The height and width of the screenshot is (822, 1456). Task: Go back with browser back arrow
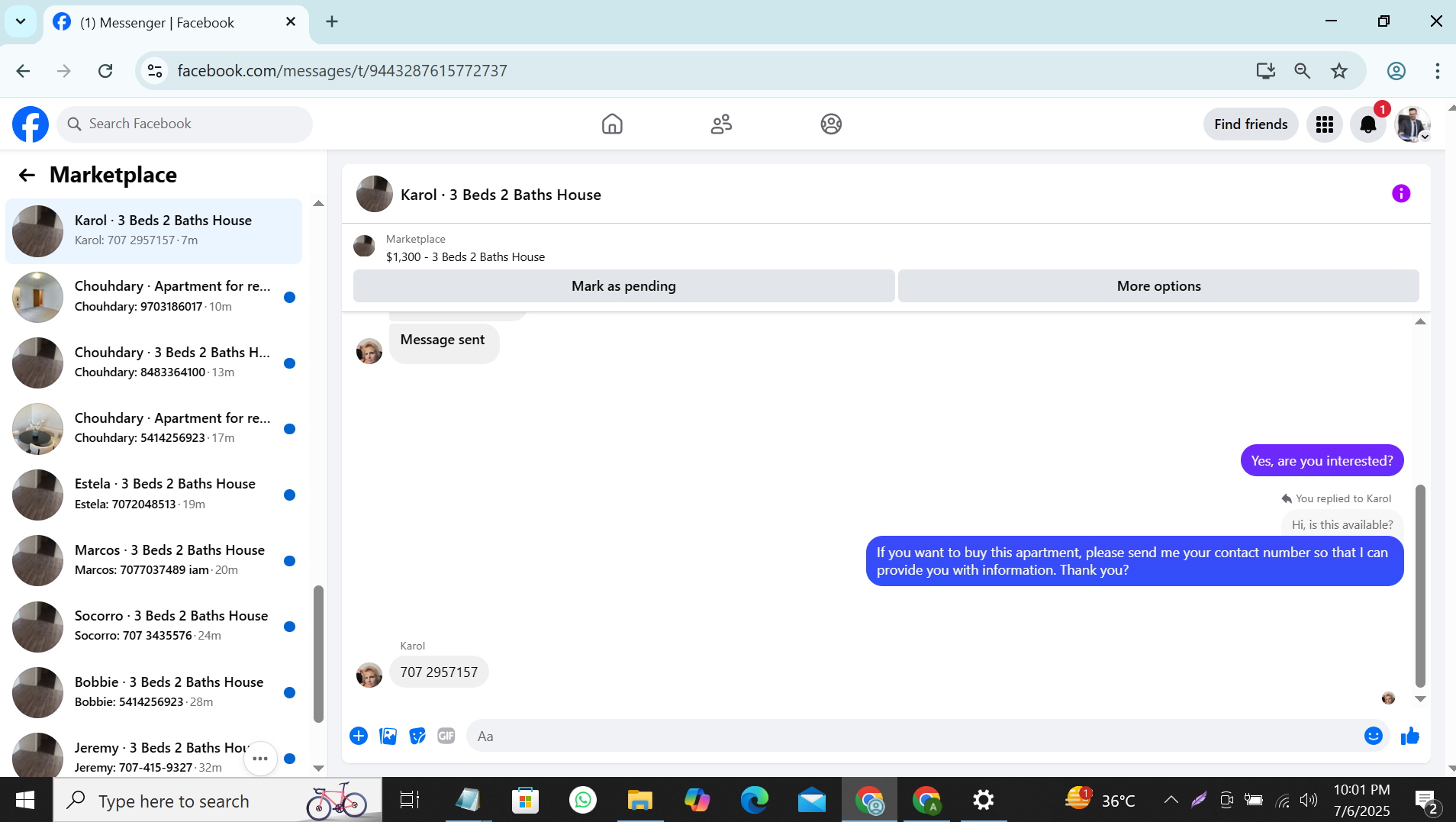24,71
